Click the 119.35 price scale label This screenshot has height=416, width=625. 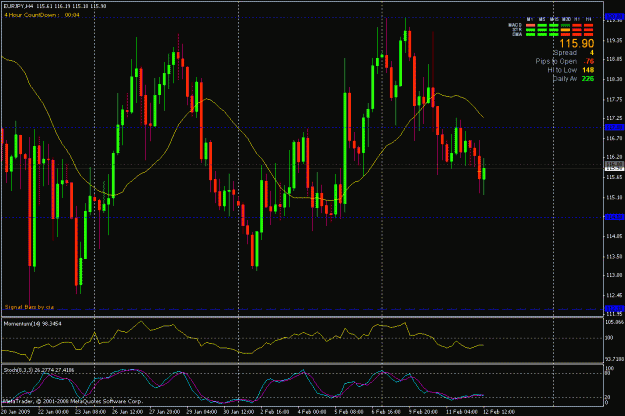tap(614, 40)
